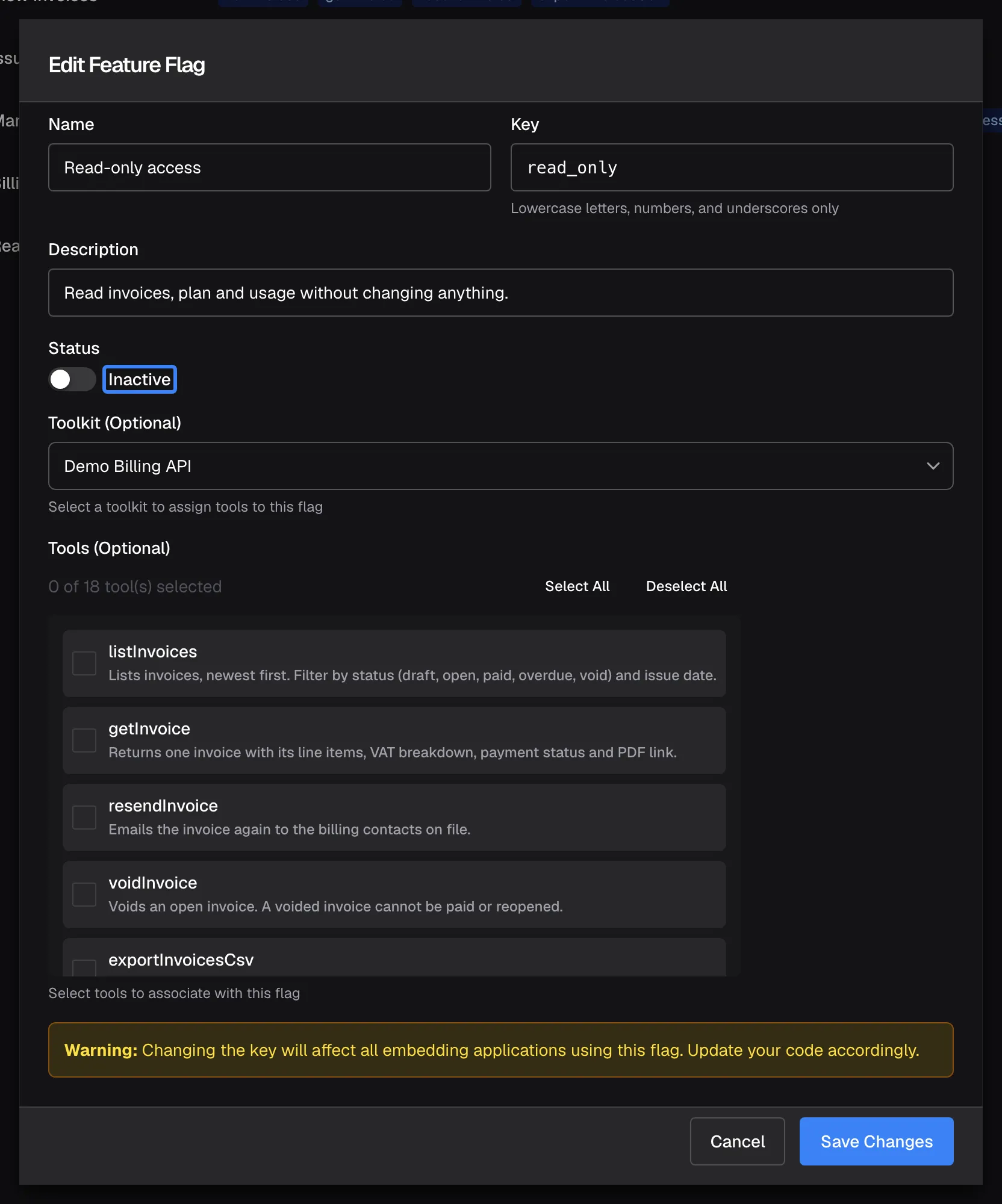Click the resendInvoice tool name

pos(163,805)
